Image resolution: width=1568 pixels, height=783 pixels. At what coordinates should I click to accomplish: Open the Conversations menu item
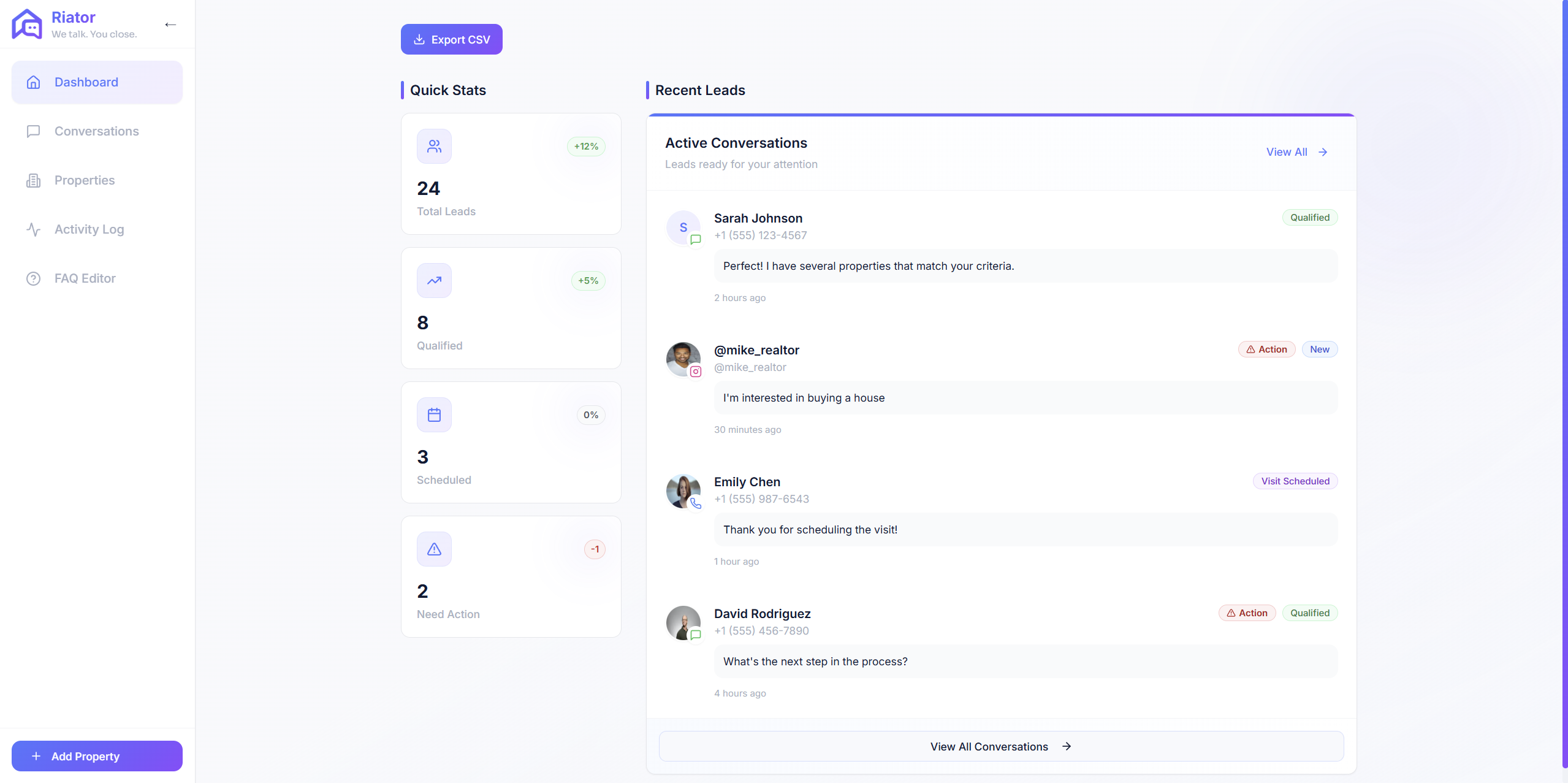(97, 131)
